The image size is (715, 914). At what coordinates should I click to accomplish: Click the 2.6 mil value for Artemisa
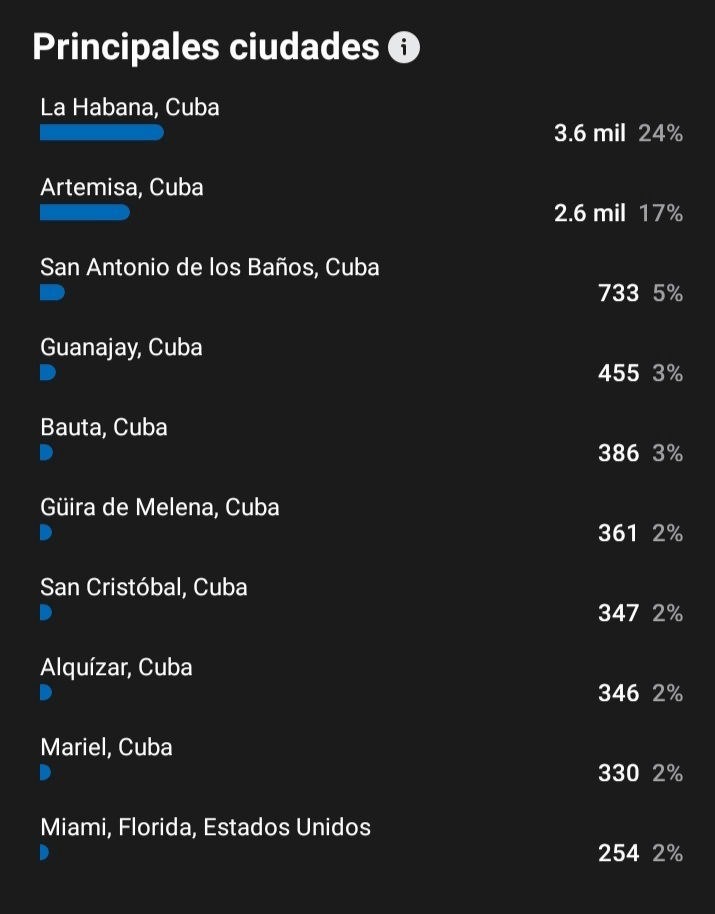590,213
